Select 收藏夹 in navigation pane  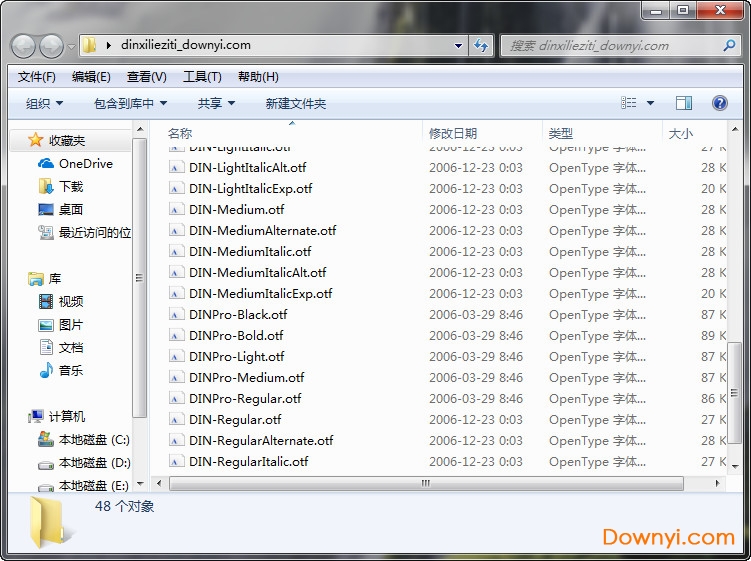(67, 140)
